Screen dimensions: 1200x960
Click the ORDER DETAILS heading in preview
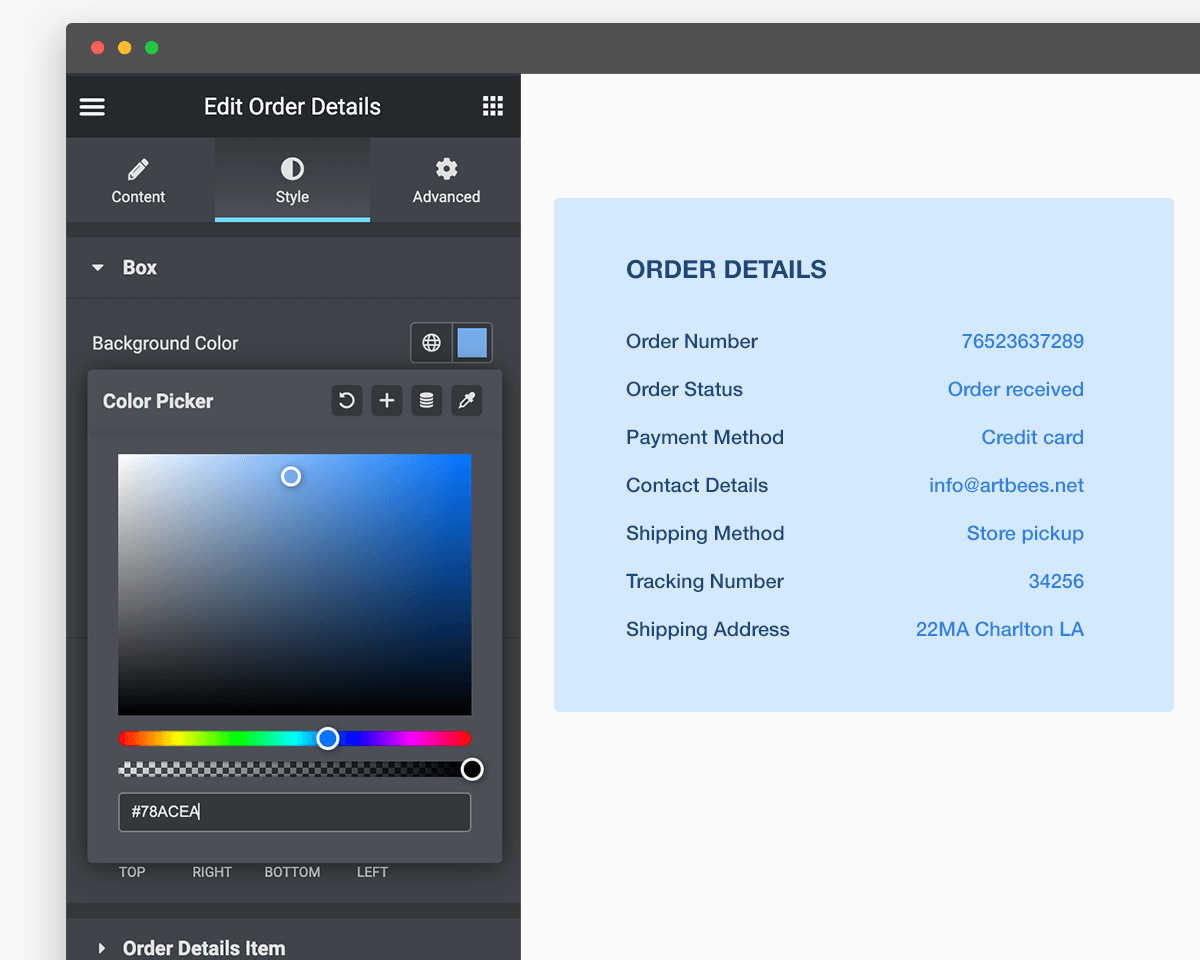pos(726,270)
